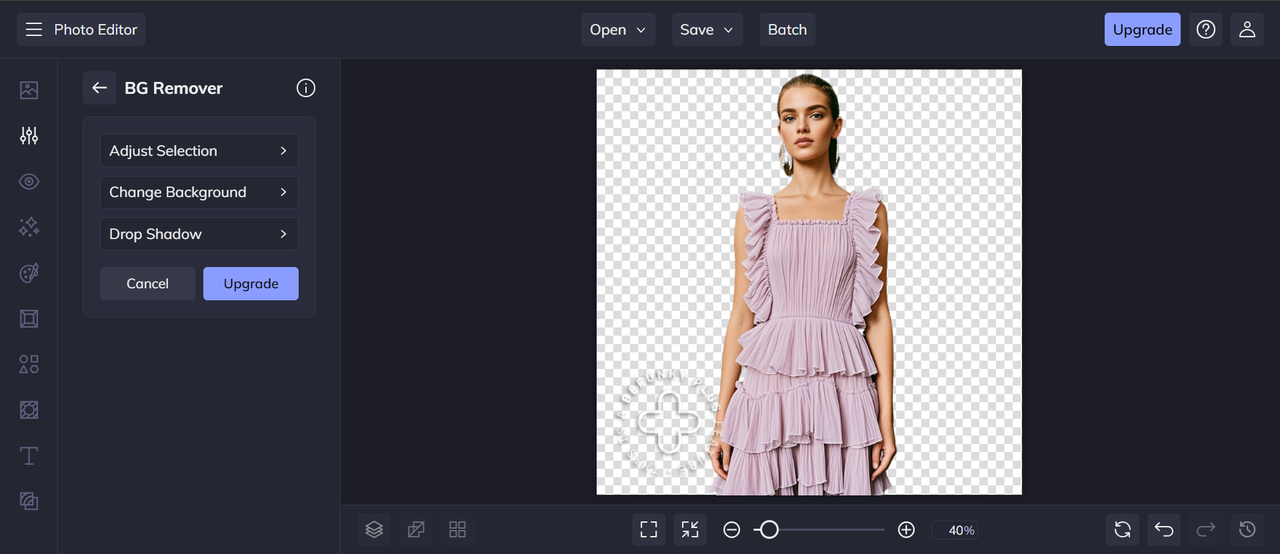Open the Layers panel icon

(374, 530)
